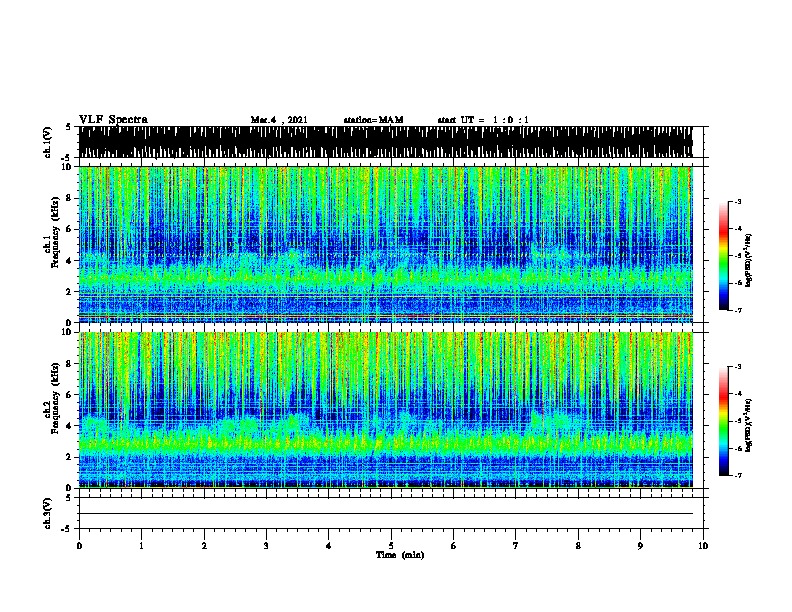792x612 pixels.
Task: Click the time axis tick label '3'
Action: (266, 546)
